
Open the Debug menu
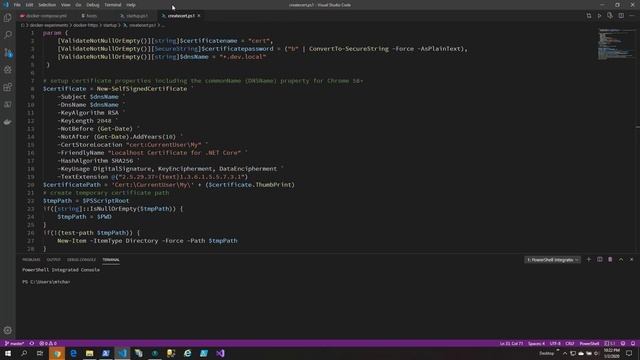pos(93,5)
